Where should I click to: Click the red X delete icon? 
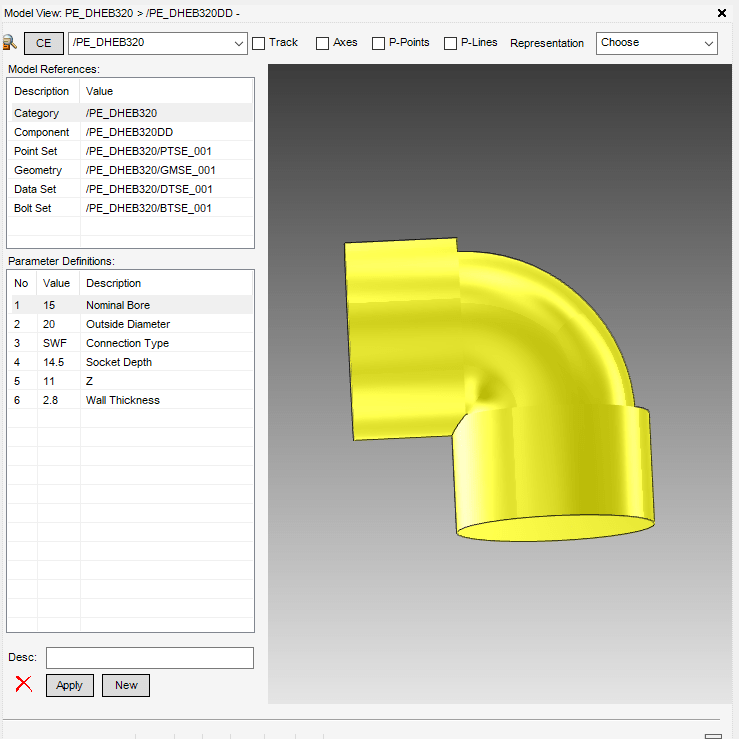(x=23, y=685)
